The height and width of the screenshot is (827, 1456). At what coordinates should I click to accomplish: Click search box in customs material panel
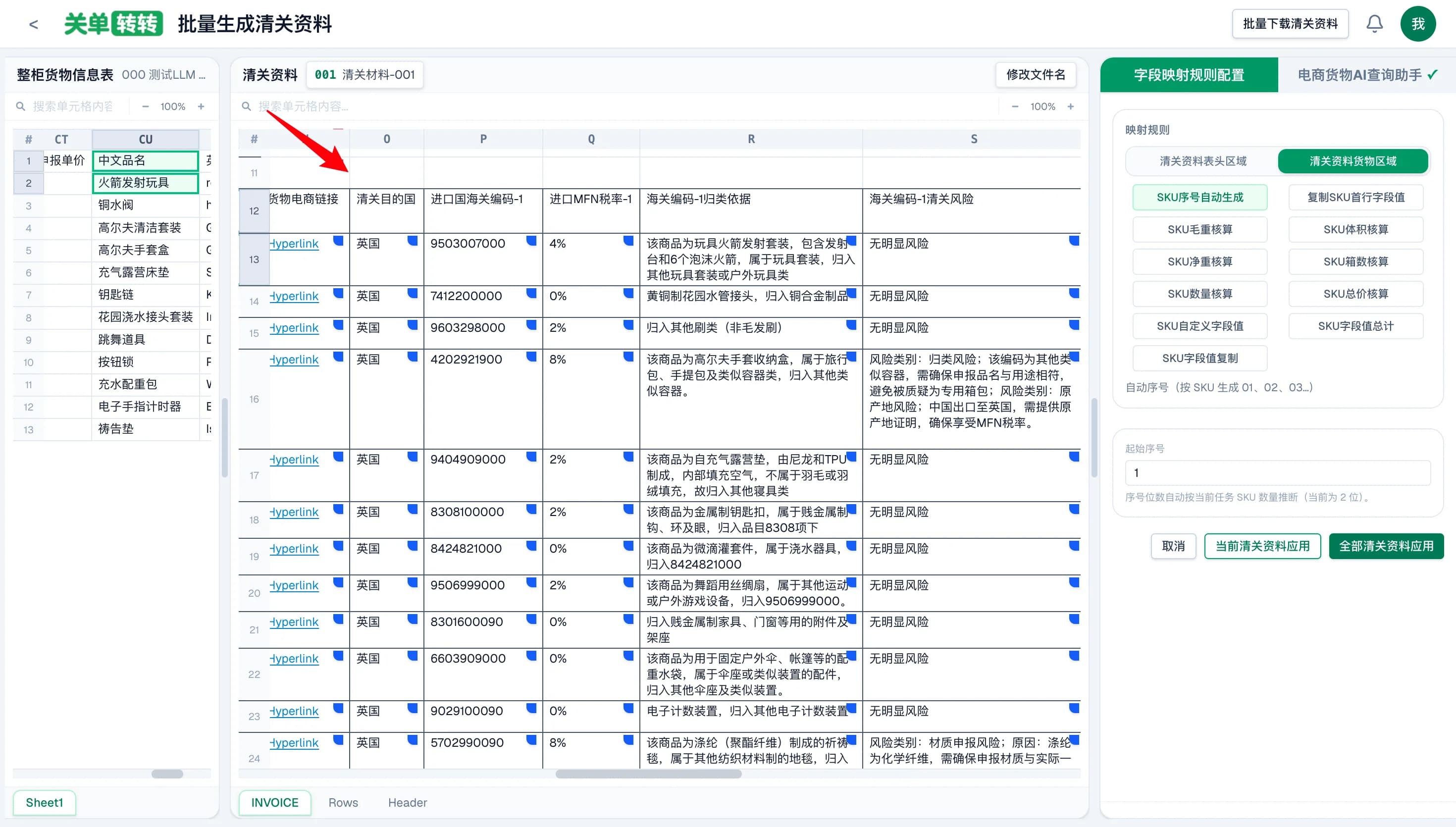click(624, 106)
